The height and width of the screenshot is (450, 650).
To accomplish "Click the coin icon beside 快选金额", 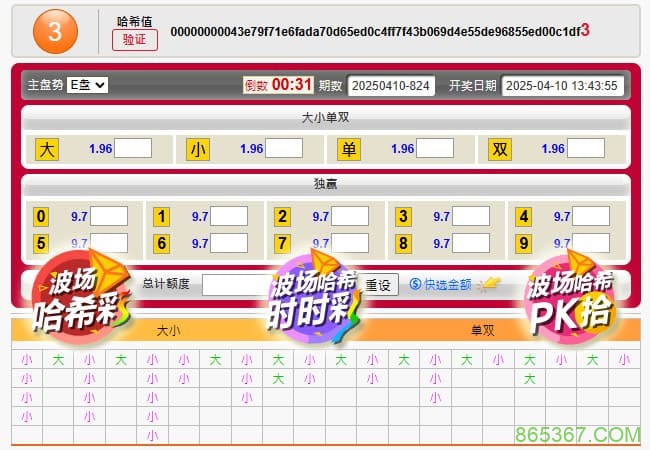I will tap(415, 284).
